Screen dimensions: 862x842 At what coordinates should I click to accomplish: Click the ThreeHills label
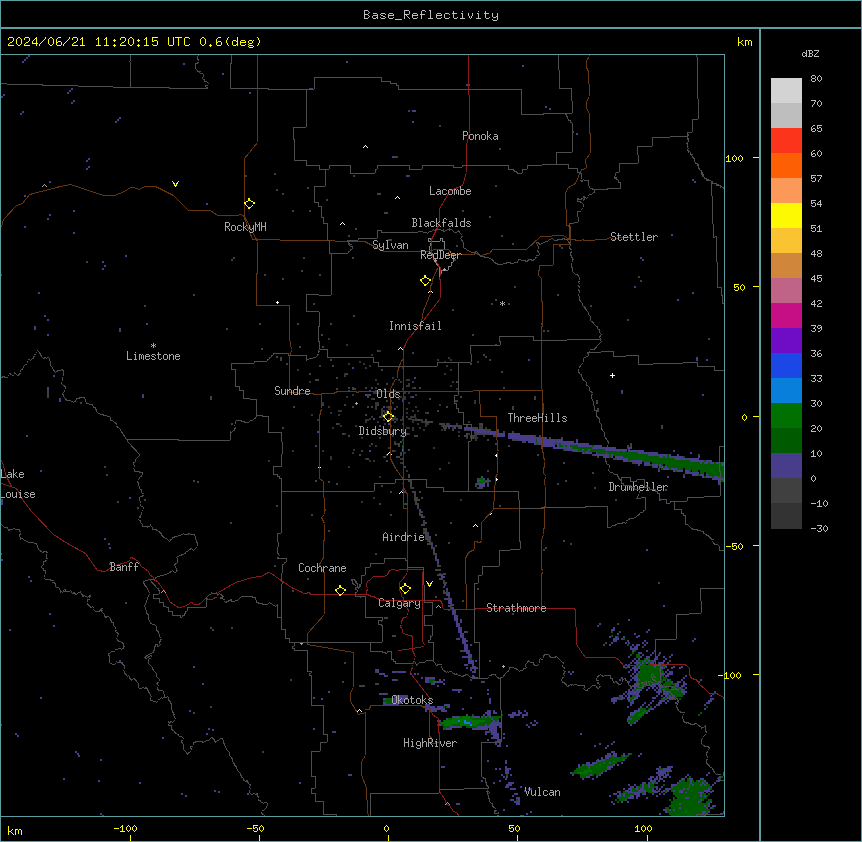click(537, 418)
